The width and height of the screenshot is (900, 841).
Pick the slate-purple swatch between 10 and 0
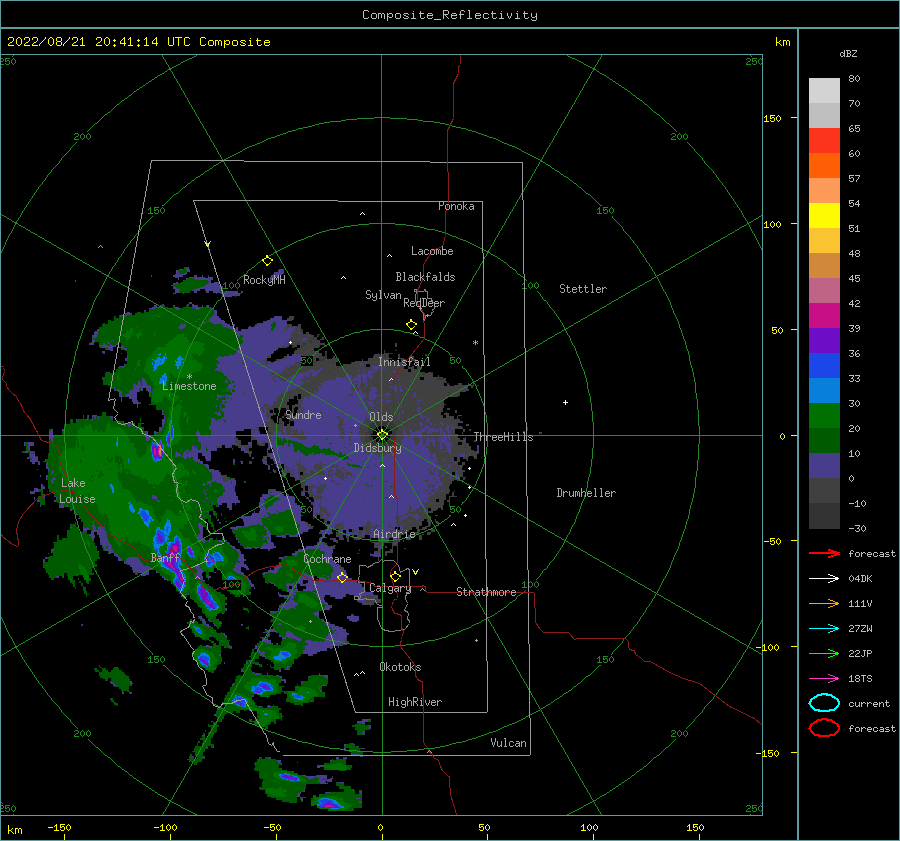[x=824, y=465]
